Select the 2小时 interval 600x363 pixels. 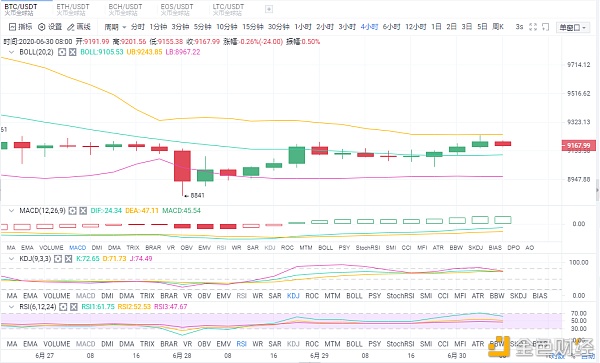[325, 27]
